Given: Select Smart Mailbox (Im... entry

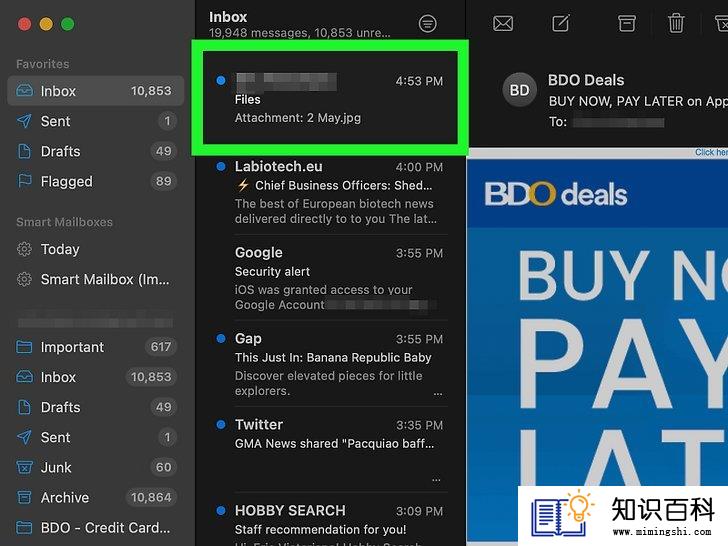Looking at the screenshot, I should click(x=96, y=280).
